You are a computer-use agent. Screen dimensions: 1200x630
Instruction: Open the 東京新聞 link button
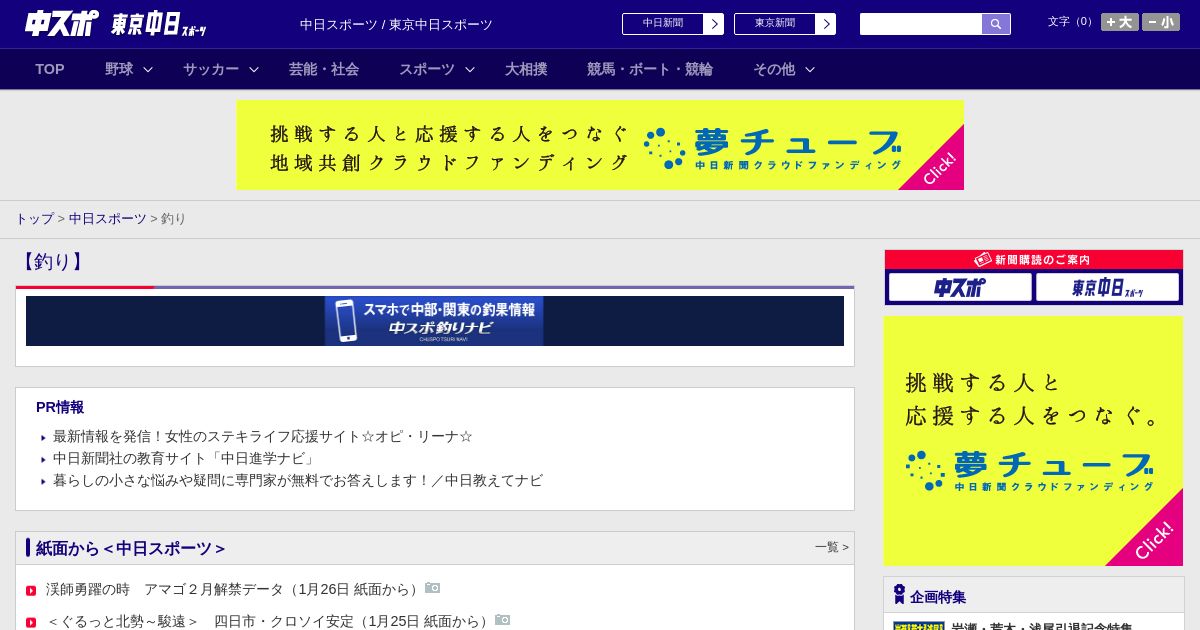click(775, 24)
